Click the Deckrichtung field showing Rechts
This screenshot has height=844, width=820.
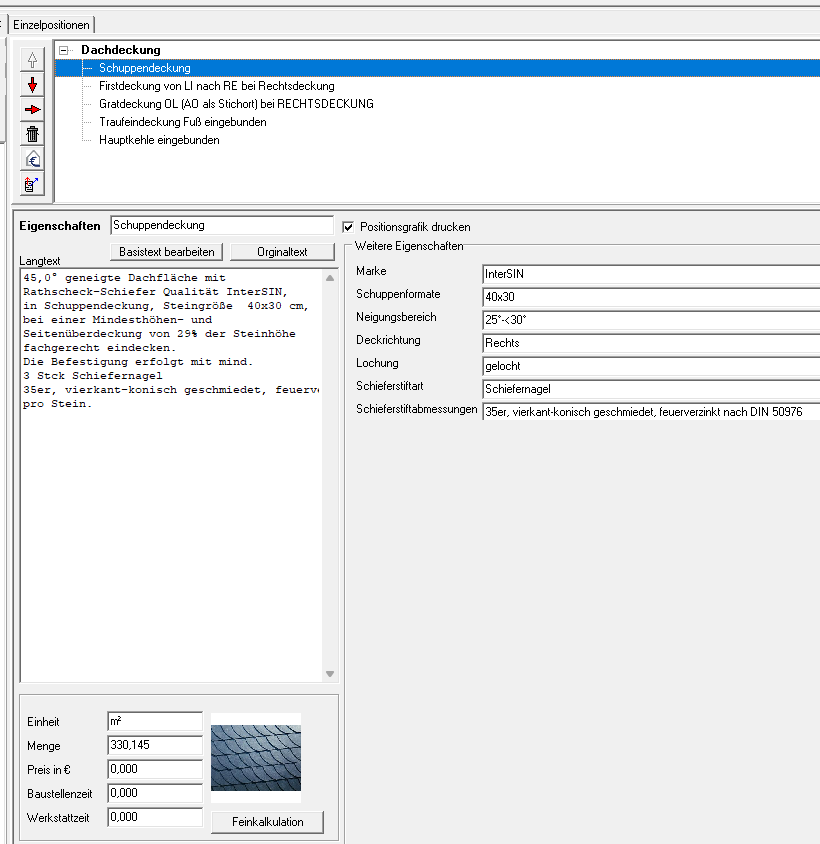pos(650,342)
